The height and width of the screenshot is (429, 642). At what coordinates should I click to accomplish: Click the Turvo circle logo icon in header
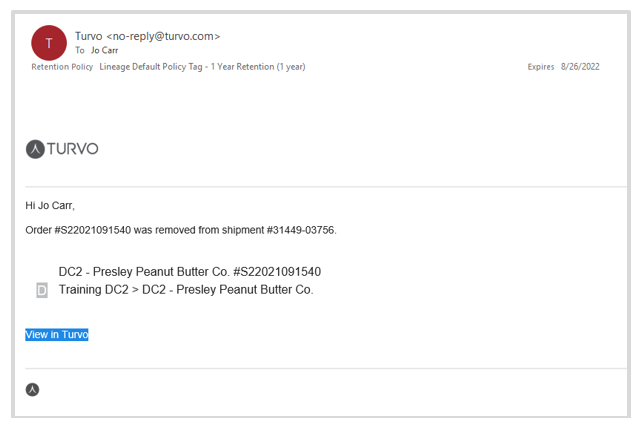tap(35, 149)
